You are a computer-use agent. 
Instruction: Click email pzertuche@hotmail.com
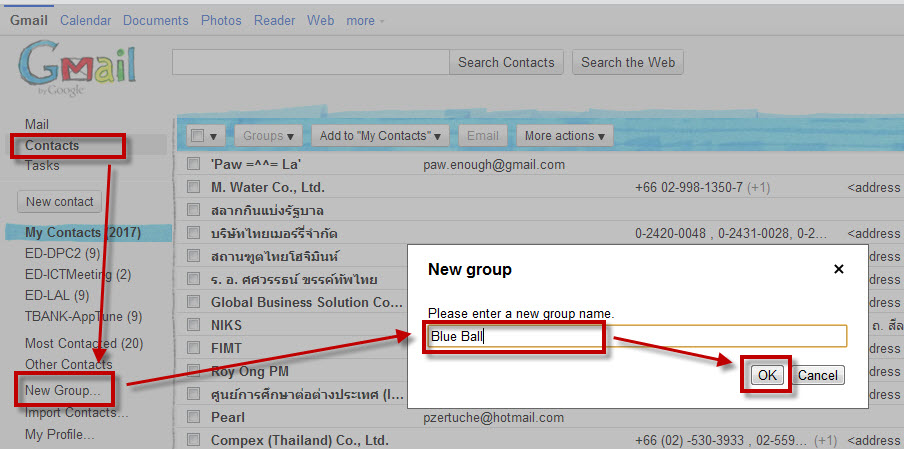click(x=494, y=417)
